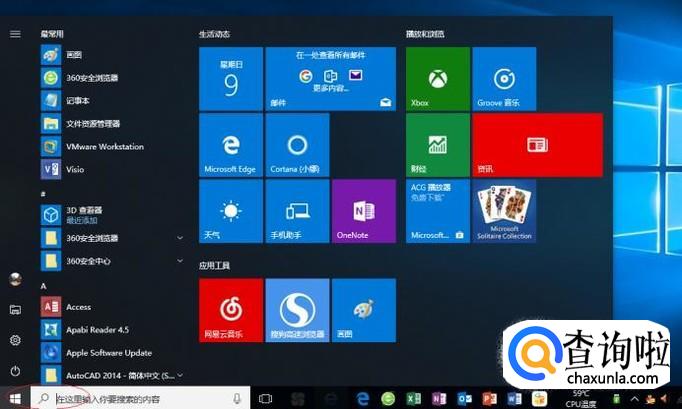Click the 最常用 list header

[x=52, y=34]
